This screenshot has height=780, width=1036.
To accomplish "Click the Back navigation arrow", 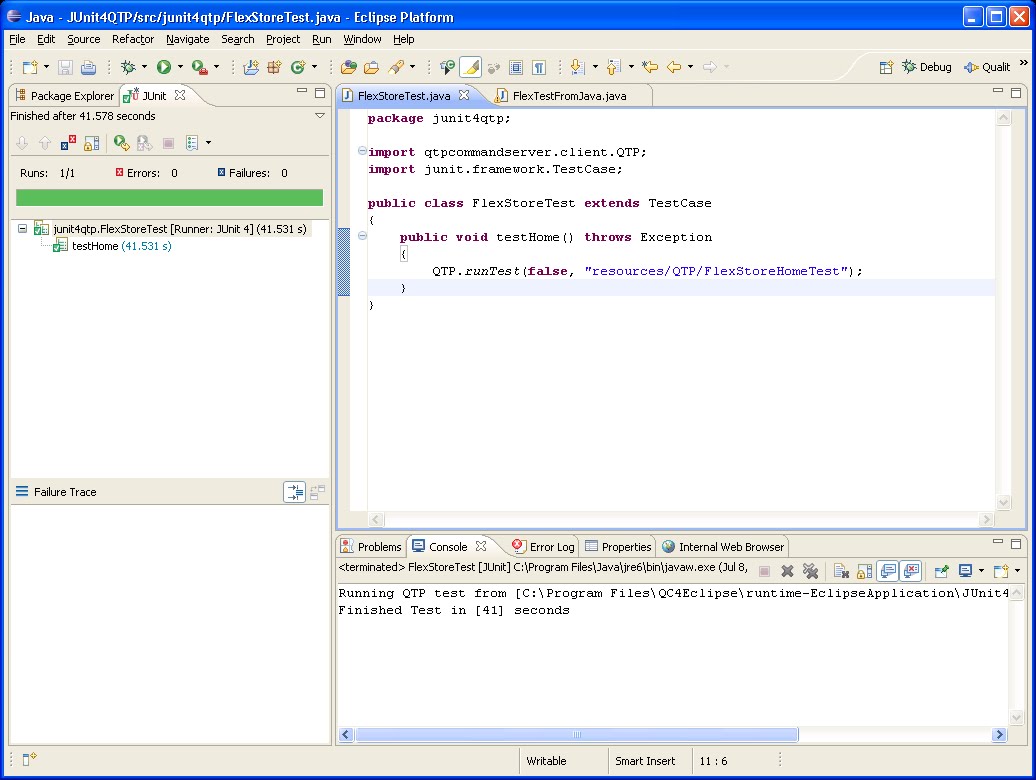I will [x=674, y=67].
